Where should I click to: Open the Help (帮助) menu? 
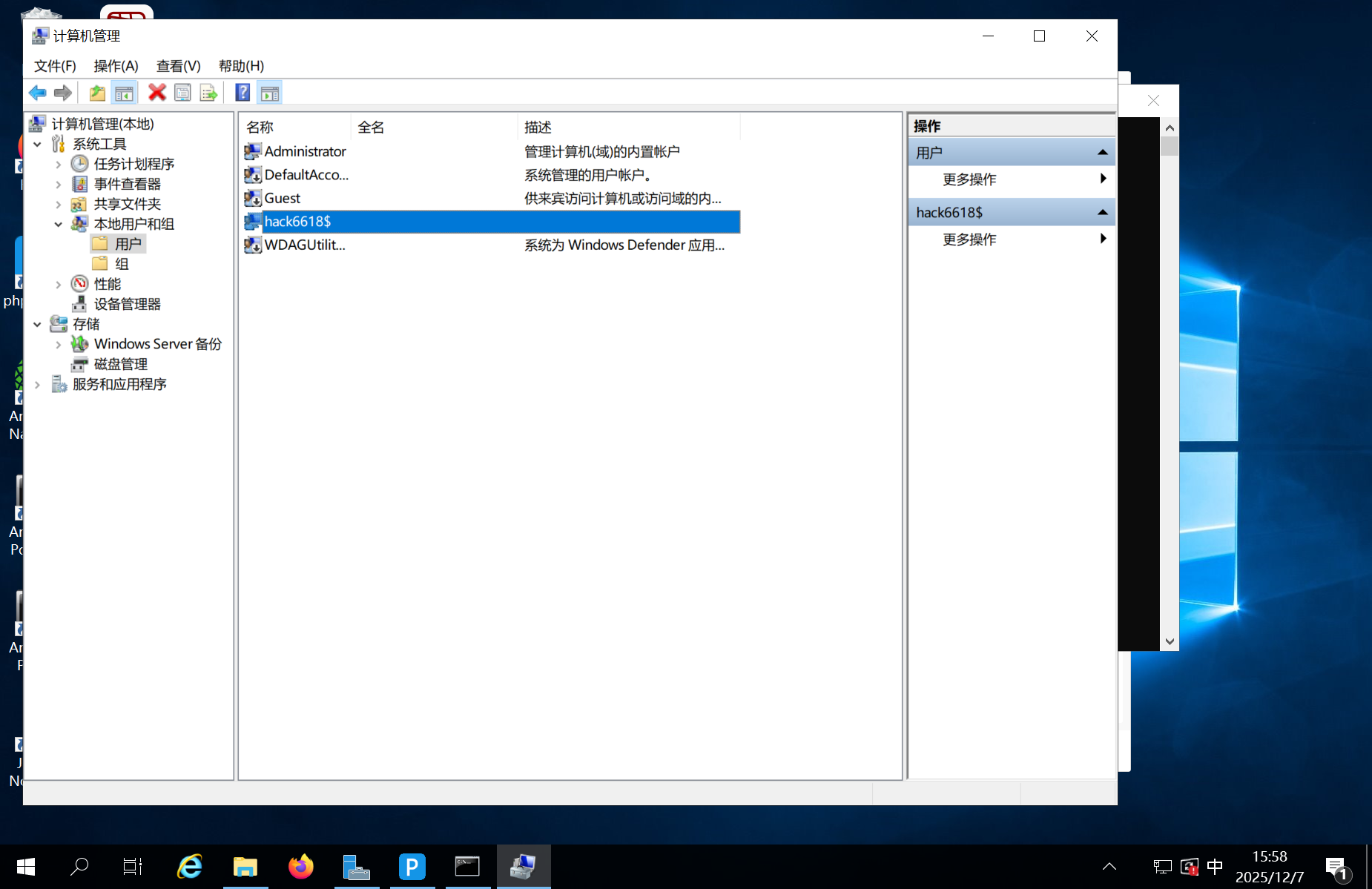(x=241, y=66)
